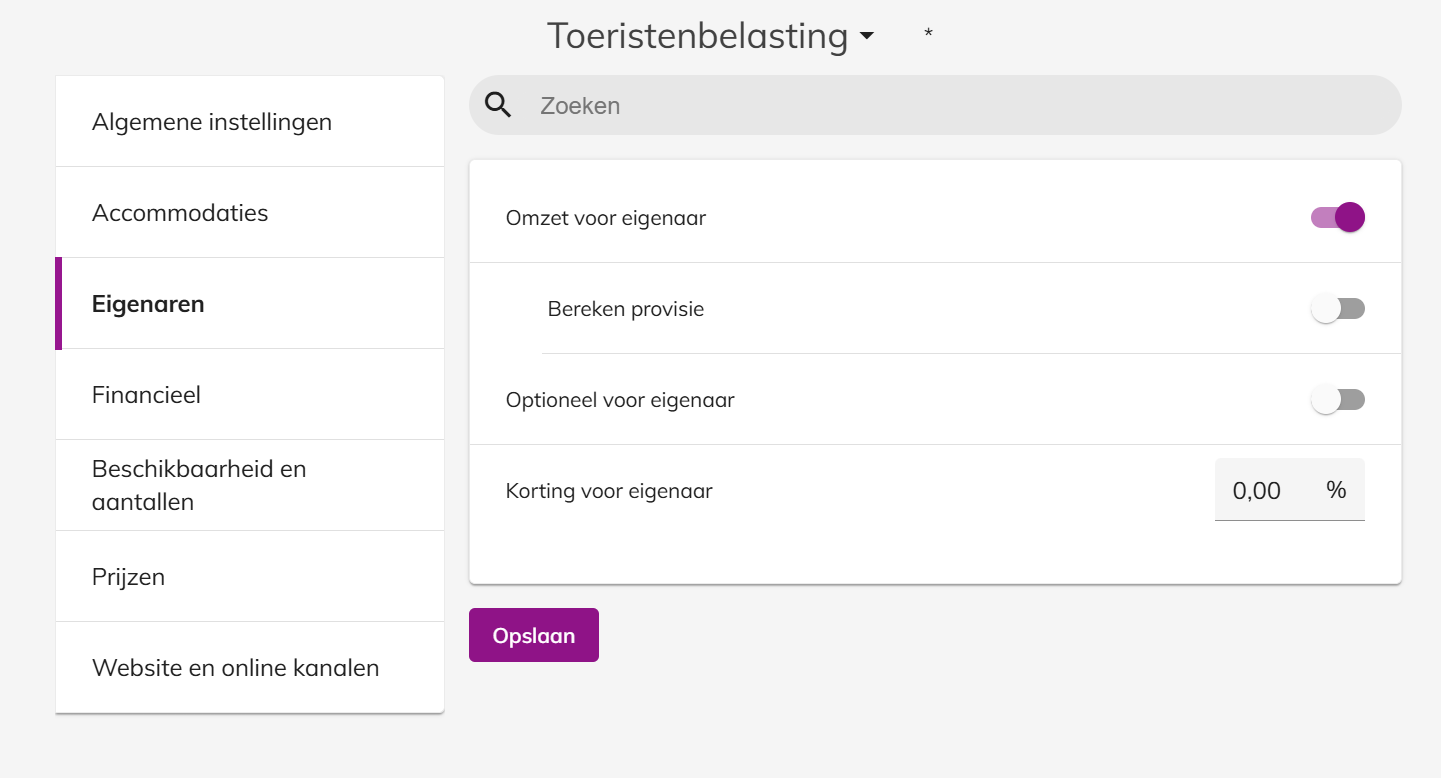
Task: Turn on Optioneel voor eigenaar
Action: [1337, 400]
